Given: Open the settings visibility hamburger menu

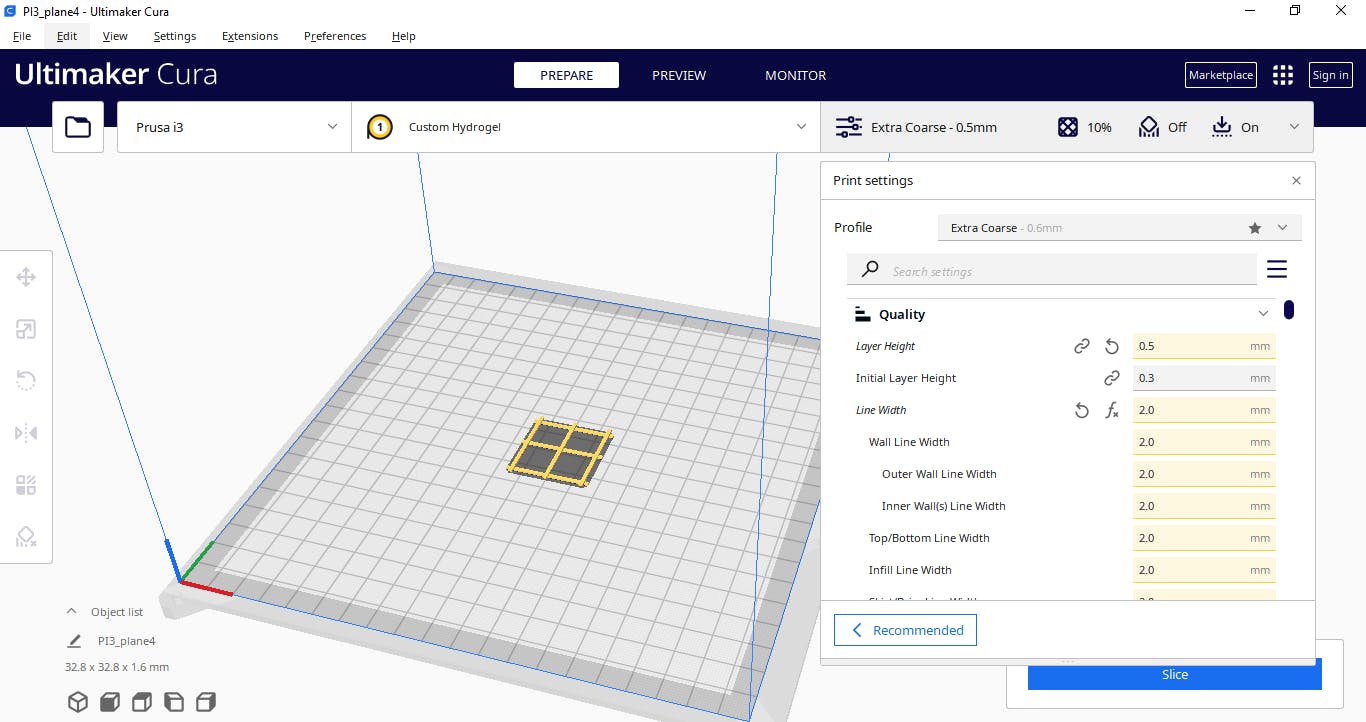Looking at the screenshot, I should (x=1277, y=269).
